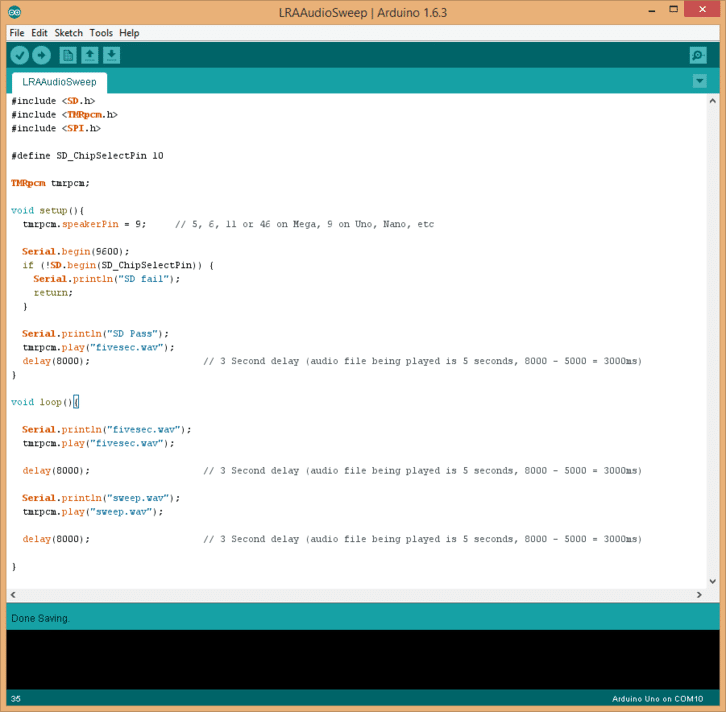Screen dimensions: 726x712
Task: Click the horizontal scrollbar right arrow
Action: pyautogui.click(x=699, y=594)
